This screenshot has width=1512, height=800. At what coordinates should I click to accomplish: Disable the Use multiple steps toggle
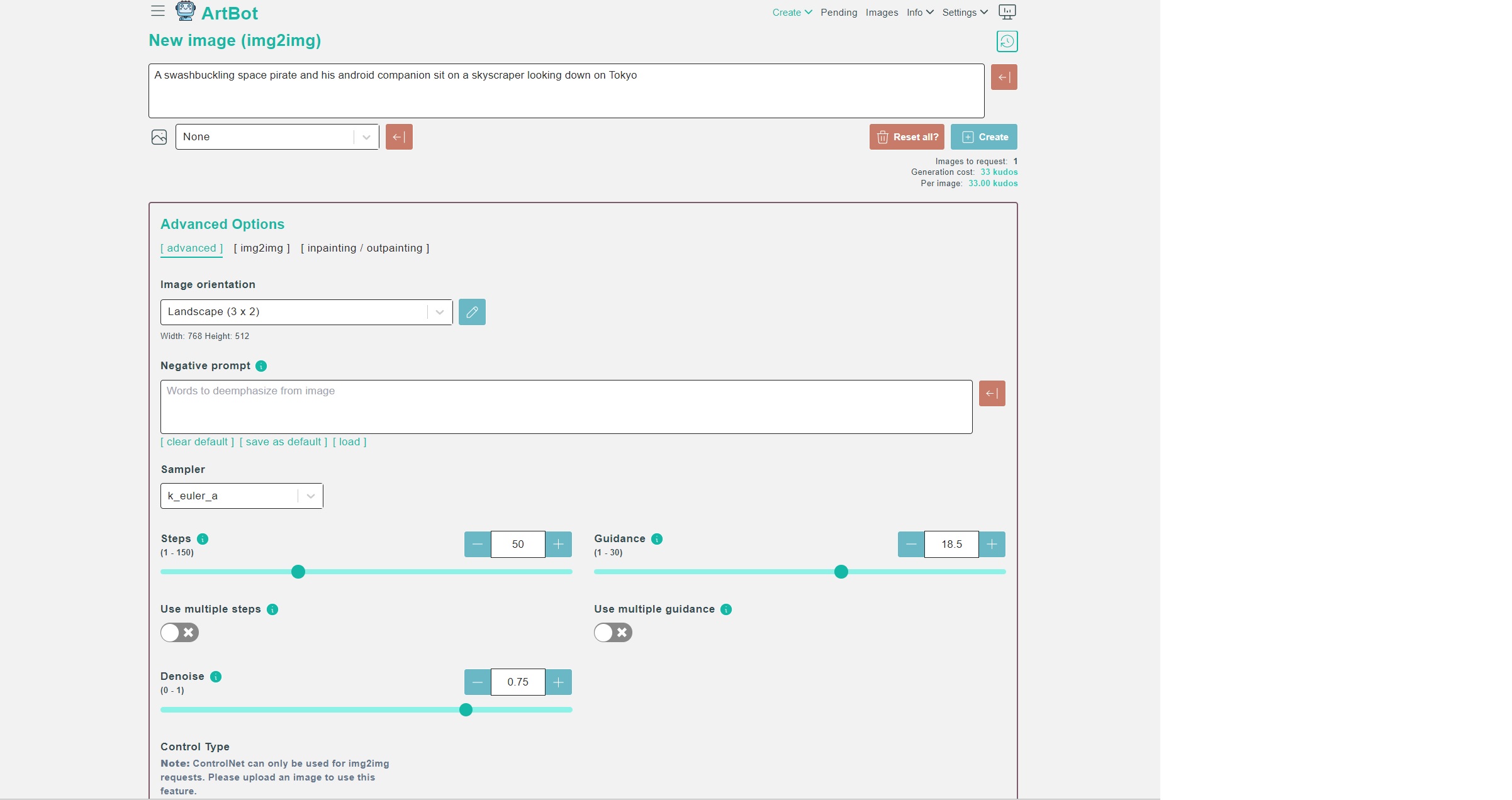[179, 631]
